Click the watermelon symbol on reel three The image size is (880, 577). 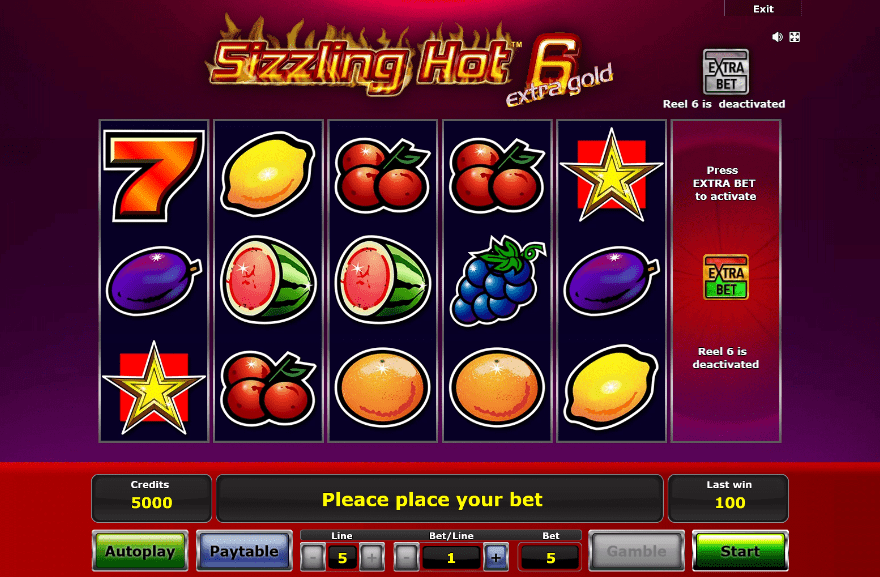click(382, 280)
